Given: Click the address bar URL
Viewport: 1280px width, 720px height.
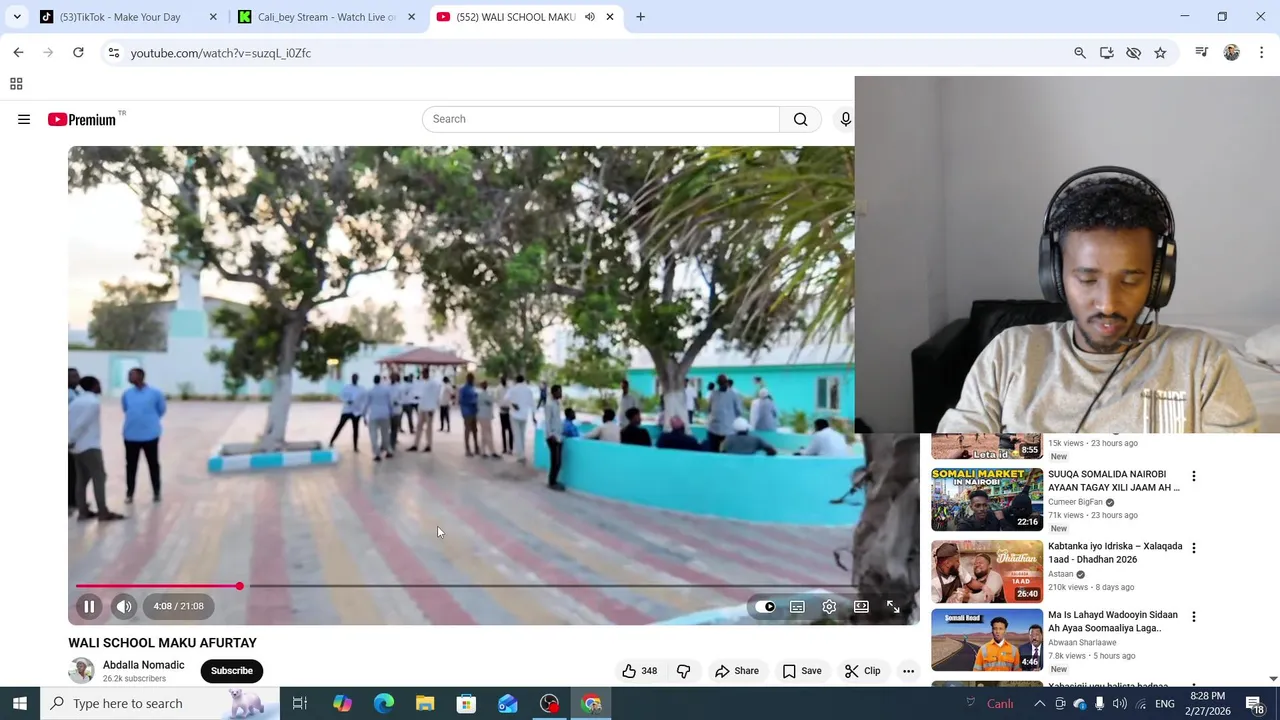Looking at the screenshot, I should (221, 53).
